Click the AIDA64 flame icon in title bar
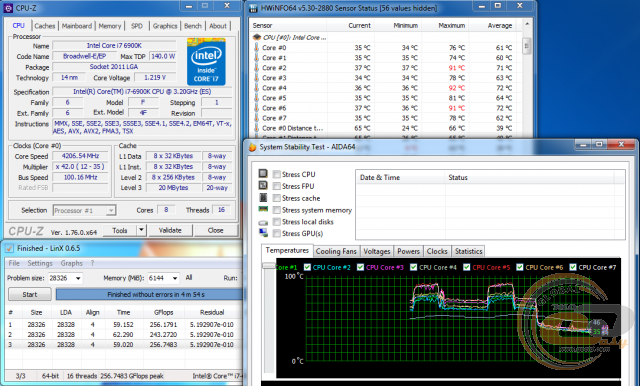Image resolution: width=640 pixels, height=386 pixels. click(x=253, y=147)
